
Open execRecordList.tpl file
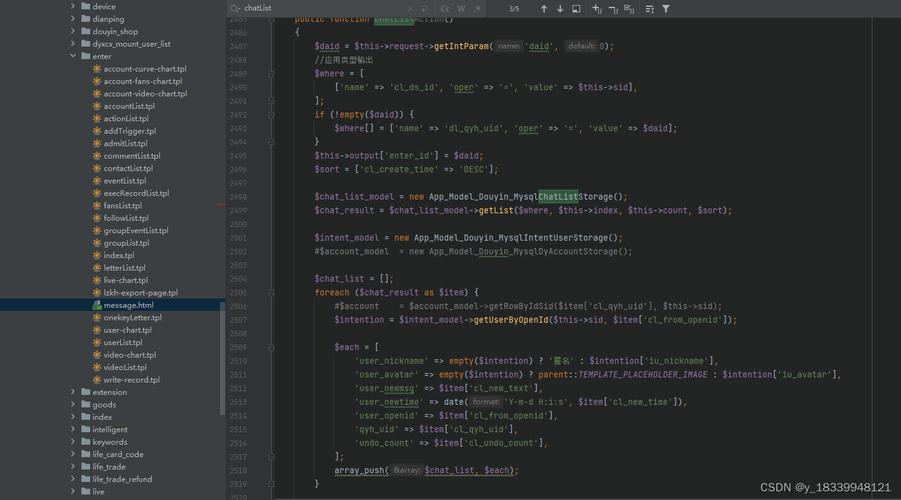click(x=136, y=193)
